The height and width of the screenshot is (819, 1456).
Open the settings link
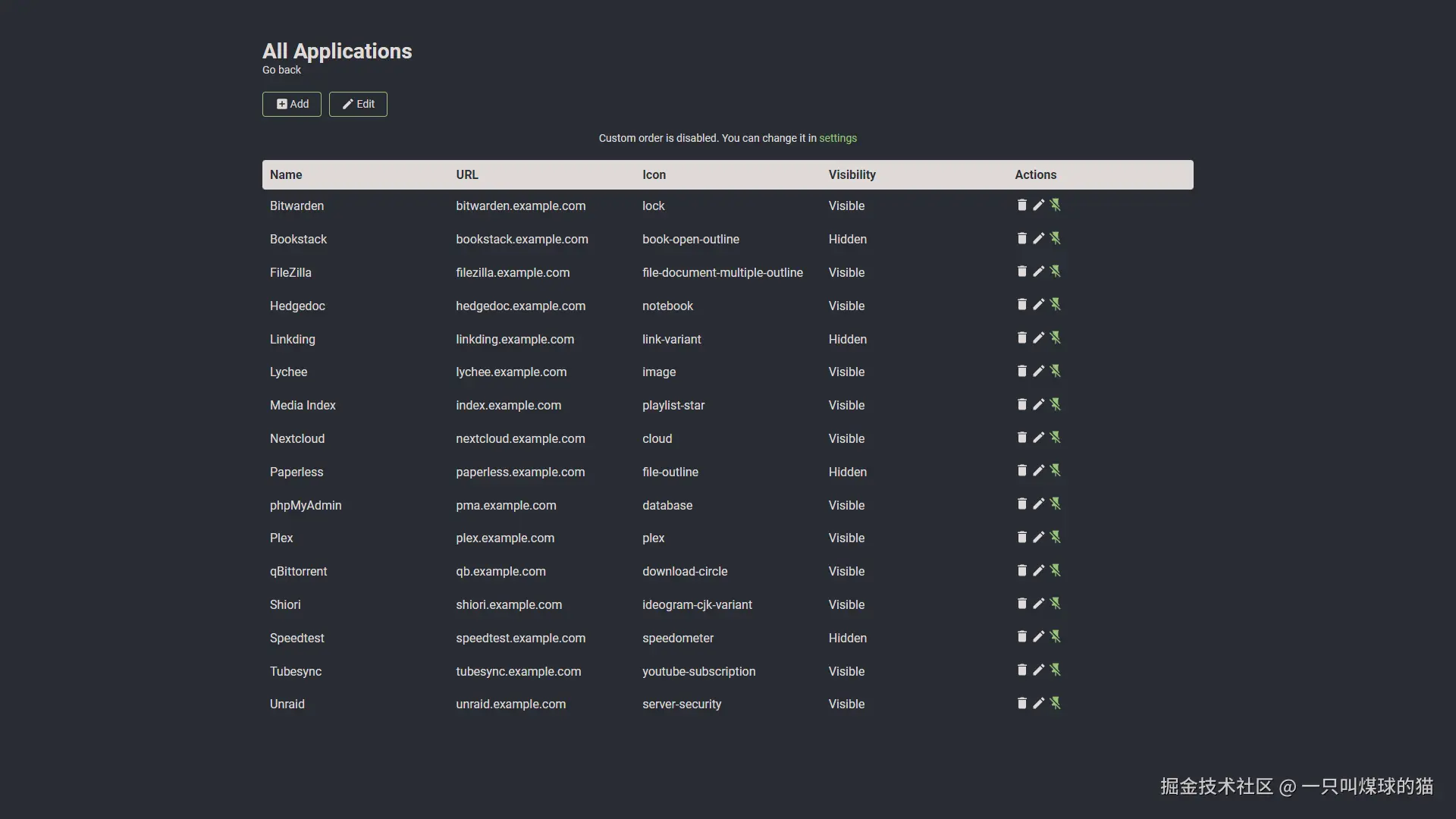pyautogui.click(x=837, y=138)
